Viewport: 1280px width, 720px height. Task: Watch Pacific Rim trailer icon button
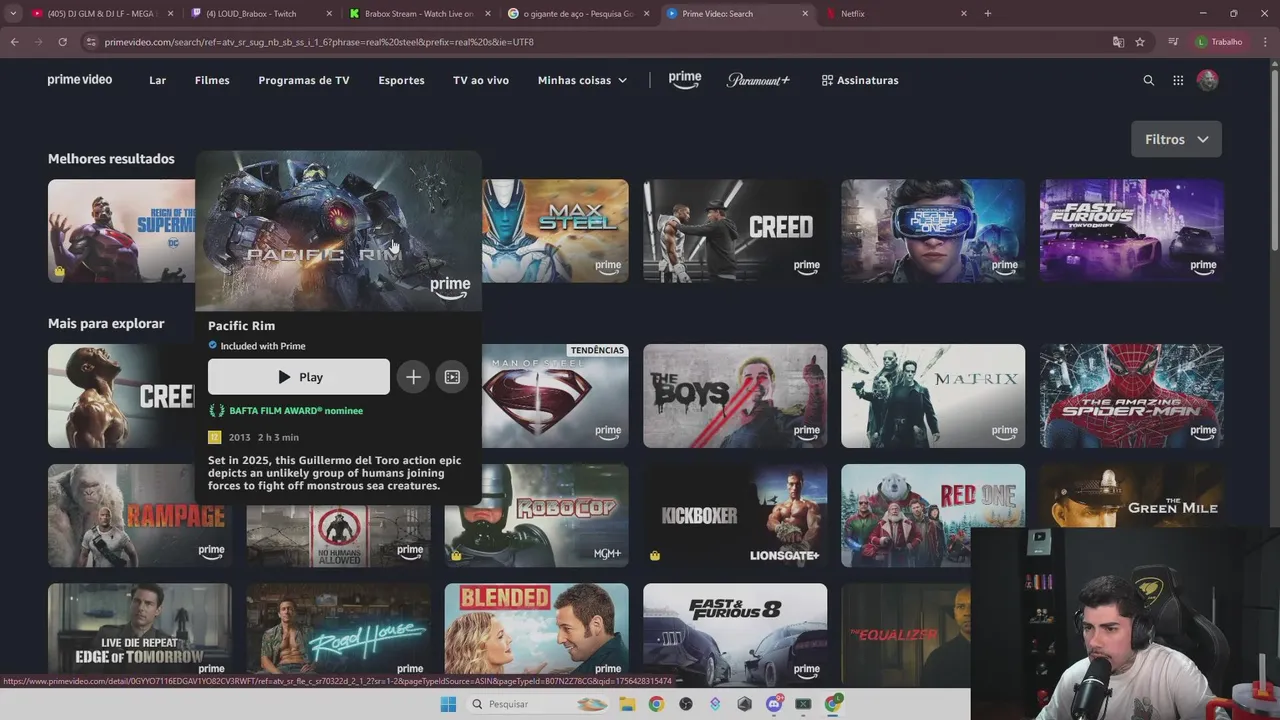coord(452,377)
